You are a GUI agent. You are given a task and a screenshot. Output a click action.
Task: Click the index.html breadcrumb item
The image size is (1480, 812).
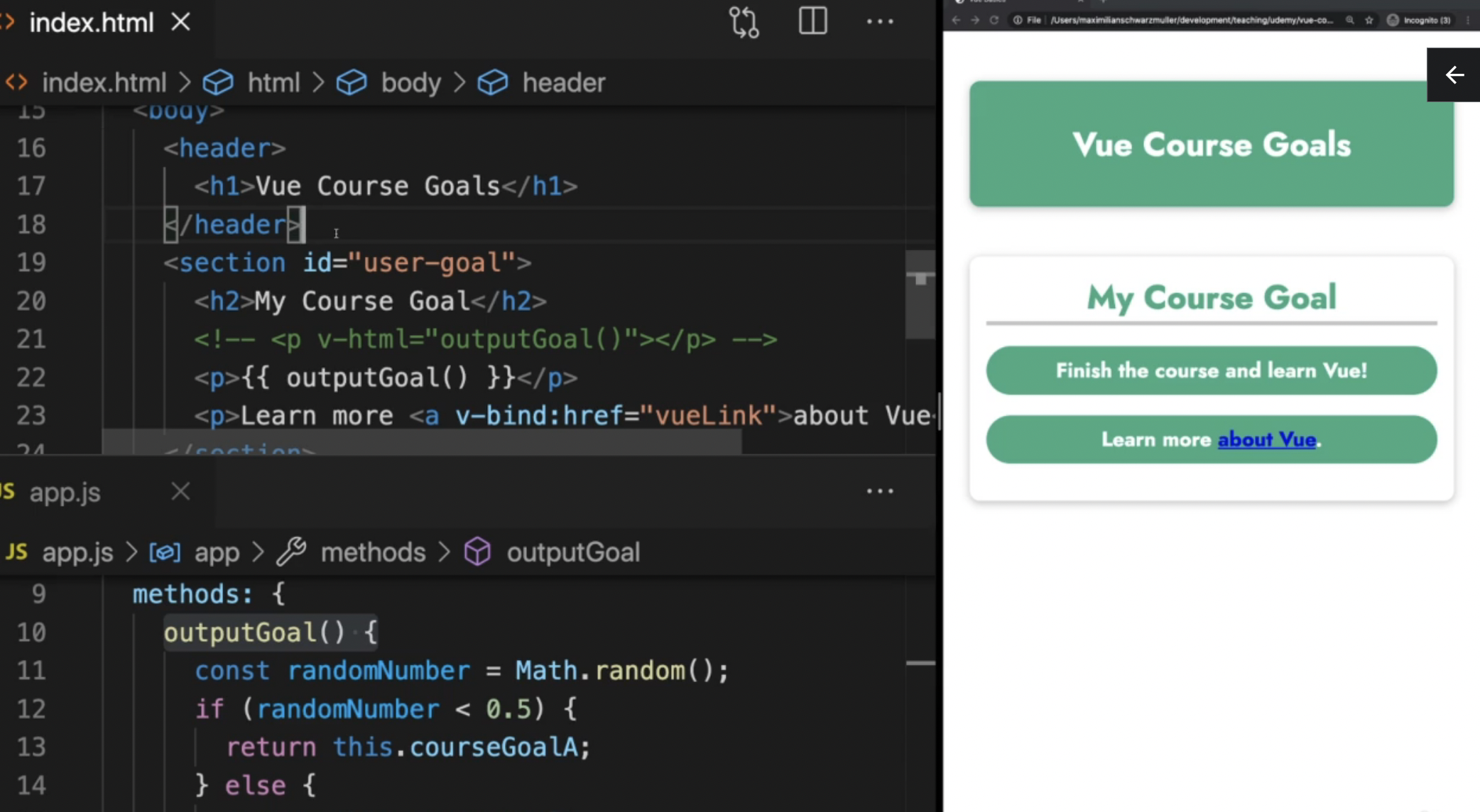pyautogui.click(x=104, y=82)
